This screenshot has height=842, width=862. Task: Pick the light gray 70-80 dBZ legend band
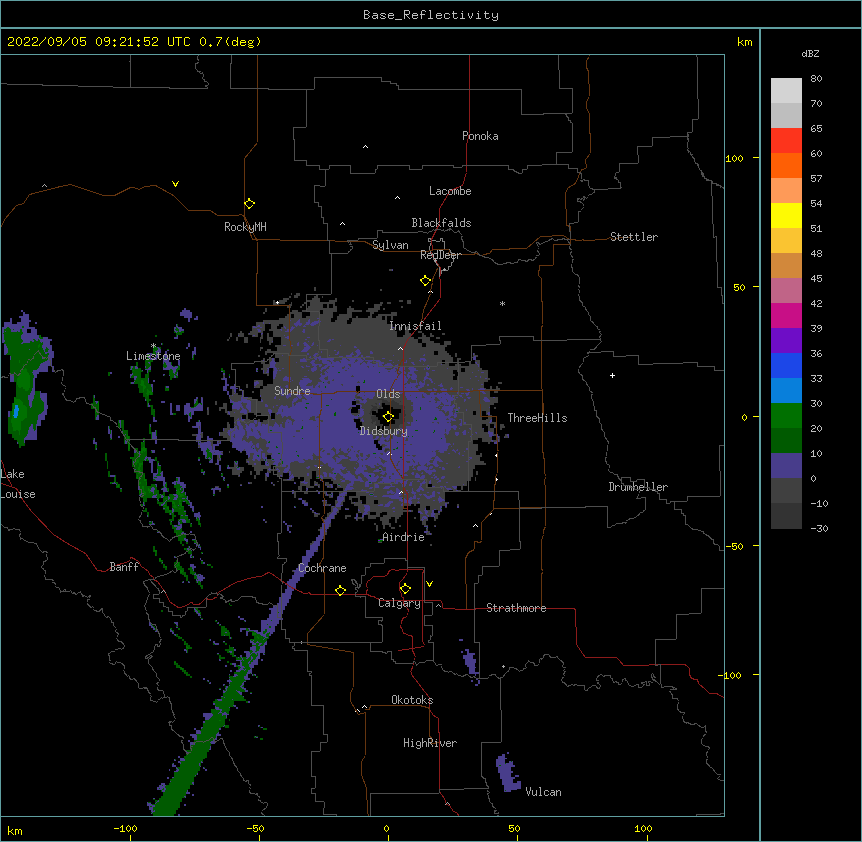[x=786, y=91]
